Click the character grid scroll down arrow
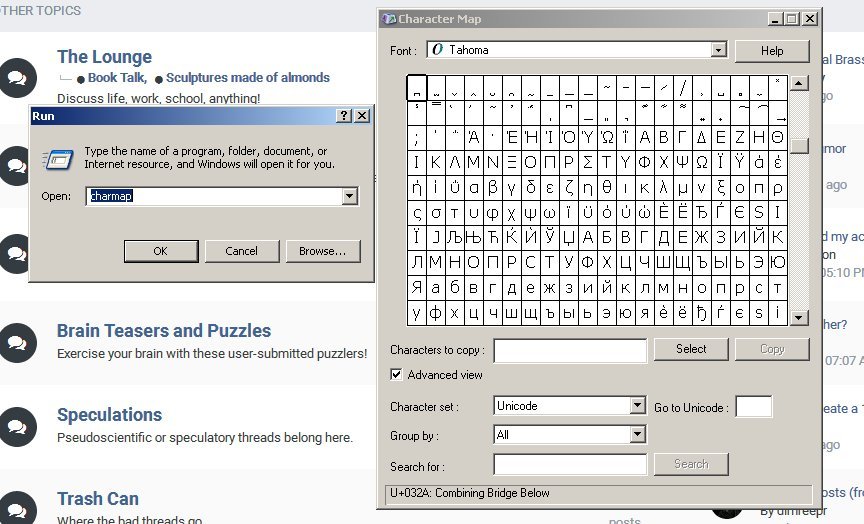This screenshot has height=524, width=864. point(799,317)
